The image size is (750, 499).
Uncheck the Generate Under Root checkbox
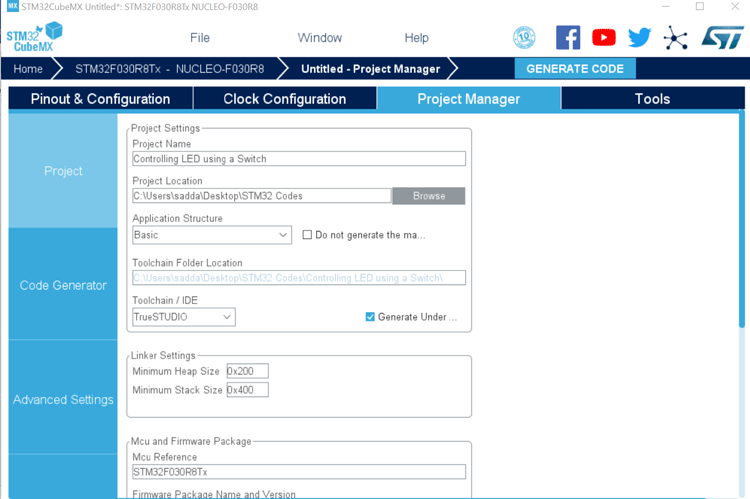coord(370,317)
